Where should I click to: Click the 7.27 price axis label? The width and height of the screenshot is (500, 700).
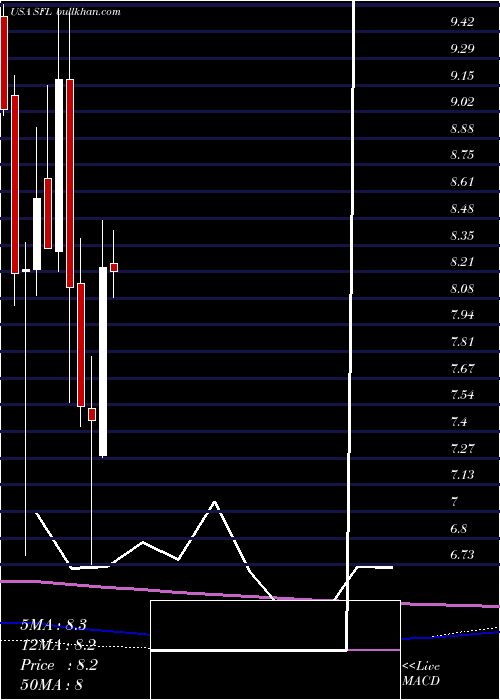[x=462, y=448]
